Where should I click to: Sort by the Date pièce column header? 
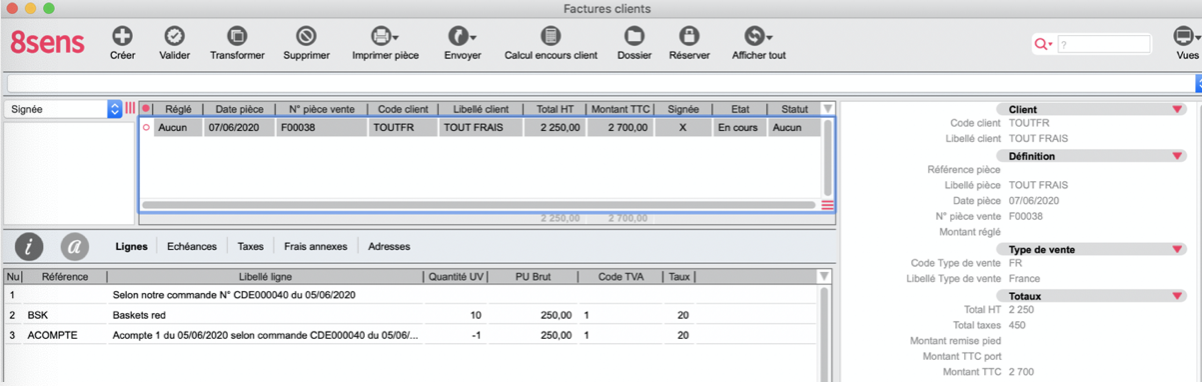[239, 109]
